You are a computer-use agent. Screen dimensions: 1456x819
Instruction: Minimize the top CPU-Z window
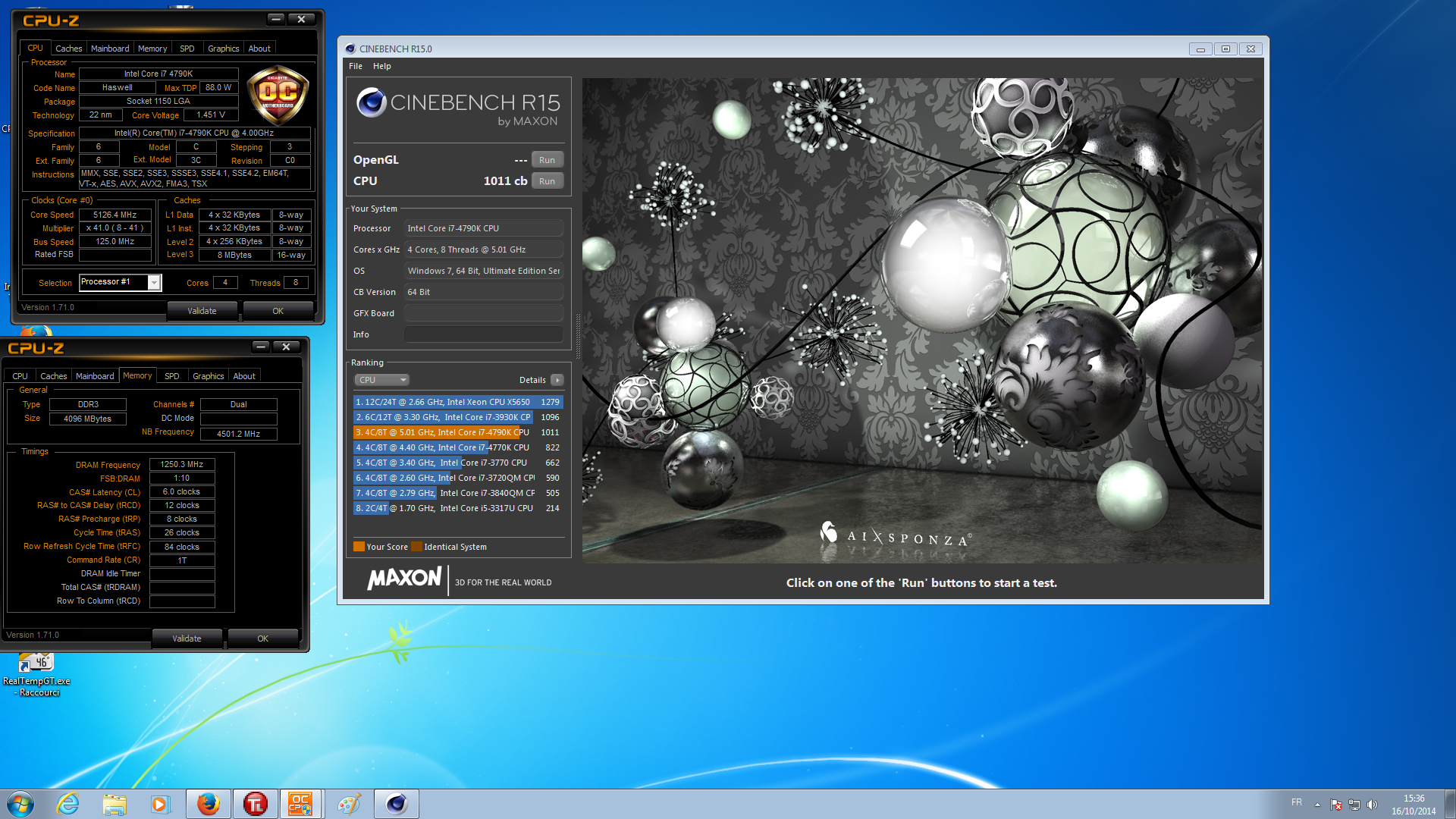click(276, 19)
